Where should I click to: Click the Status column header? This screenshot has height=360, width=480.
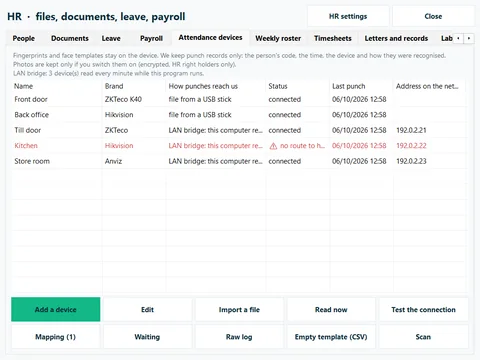[298, 86]
